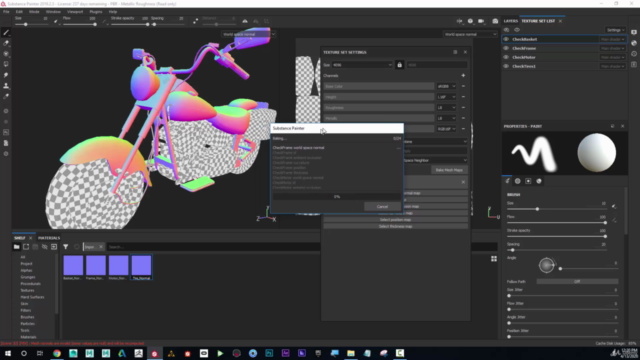Click Select thickness map button
Image resolution: width=640 pixels, height=360 pixels.
pyautogui.click(x=396, y=226)
